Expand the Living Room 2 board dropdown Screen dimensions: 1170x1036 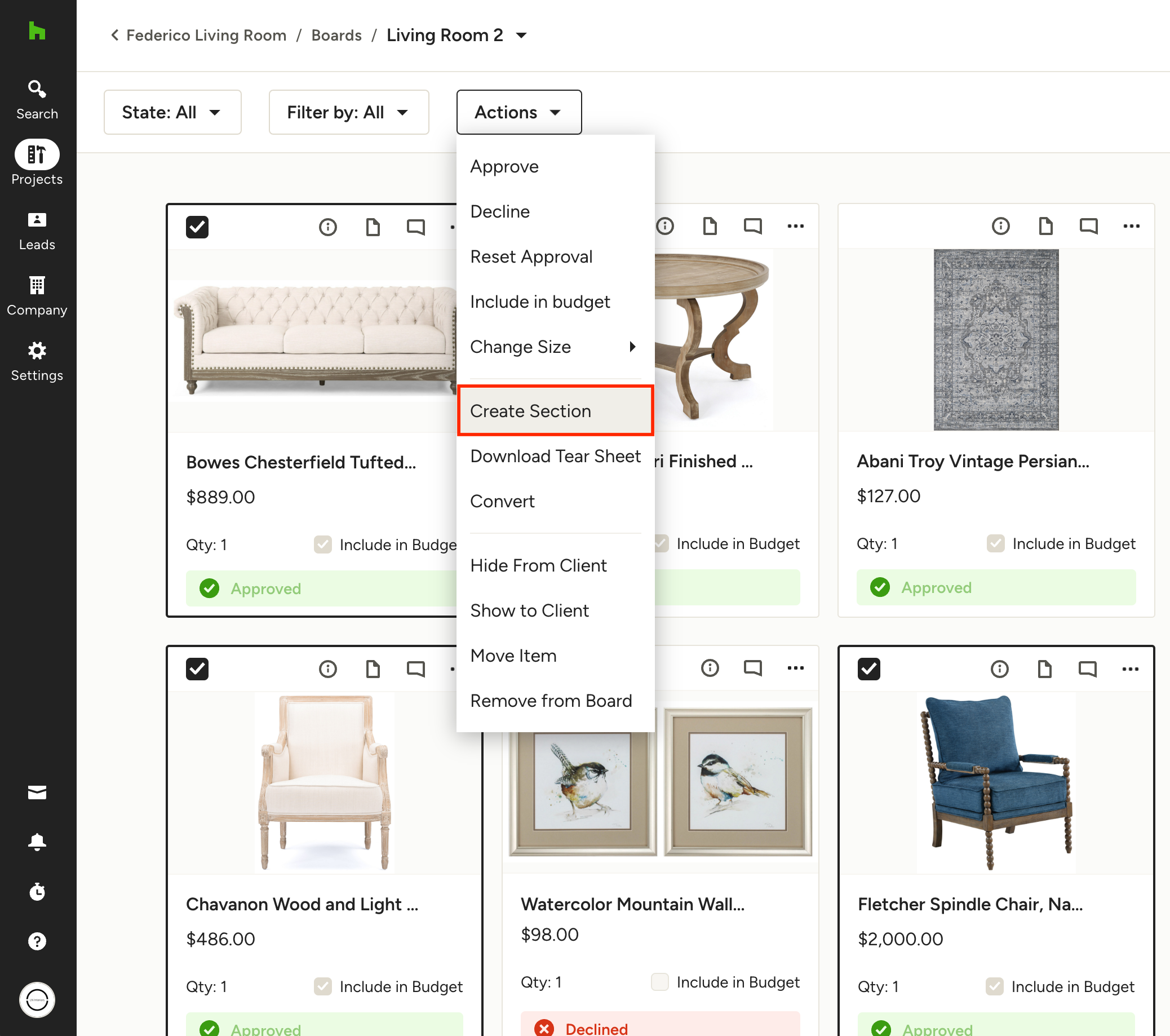pyautogui.click(x=521, y=36)
